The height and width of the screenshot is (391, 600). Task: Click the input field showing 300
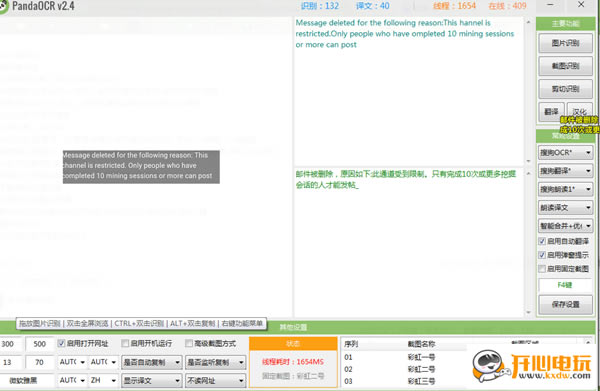pyautogui.click(x=10, y=344)
